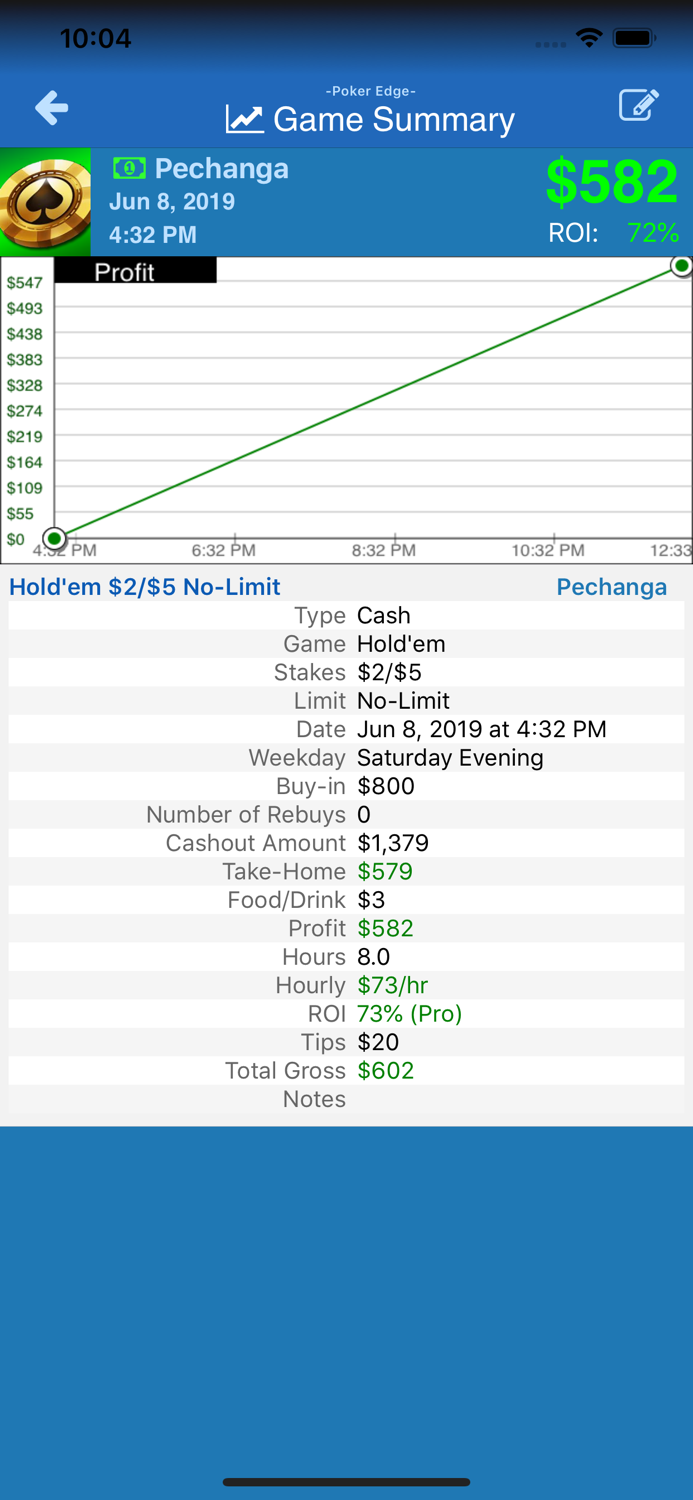Select the poker chip casino logo
Viewport: 693px width, 1500px height.
click(45, 200)
